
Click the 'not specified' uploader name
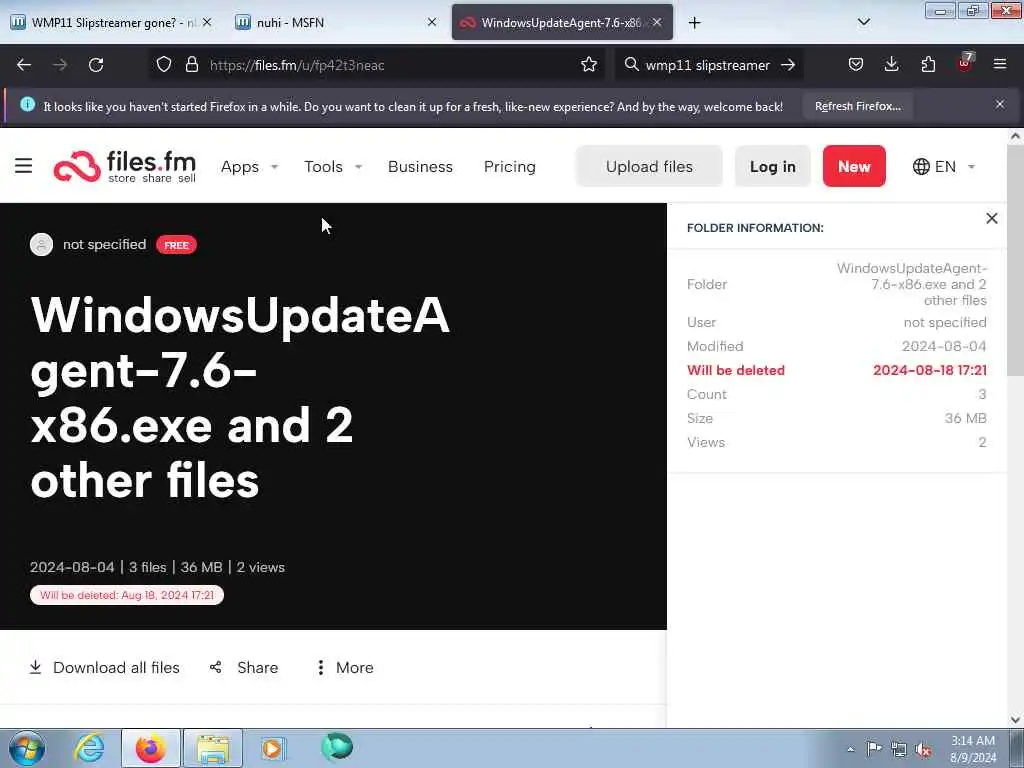pyautogui.click(x=104, y=244)
